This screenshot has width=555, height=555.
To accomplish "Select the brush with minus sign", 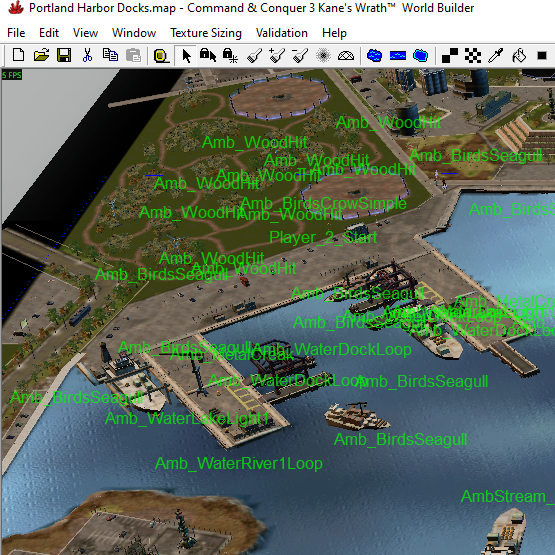I will [x=300, y=56].
